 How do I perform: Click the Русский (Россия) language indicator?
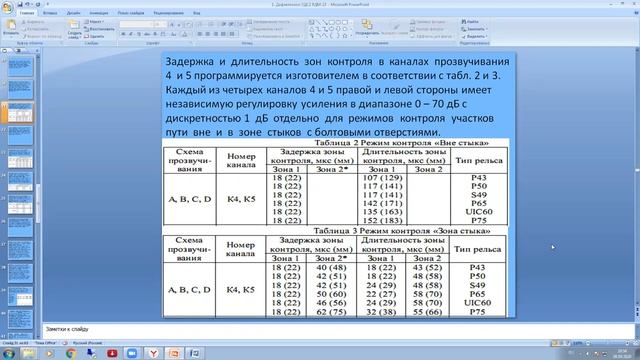coord(88,343)
